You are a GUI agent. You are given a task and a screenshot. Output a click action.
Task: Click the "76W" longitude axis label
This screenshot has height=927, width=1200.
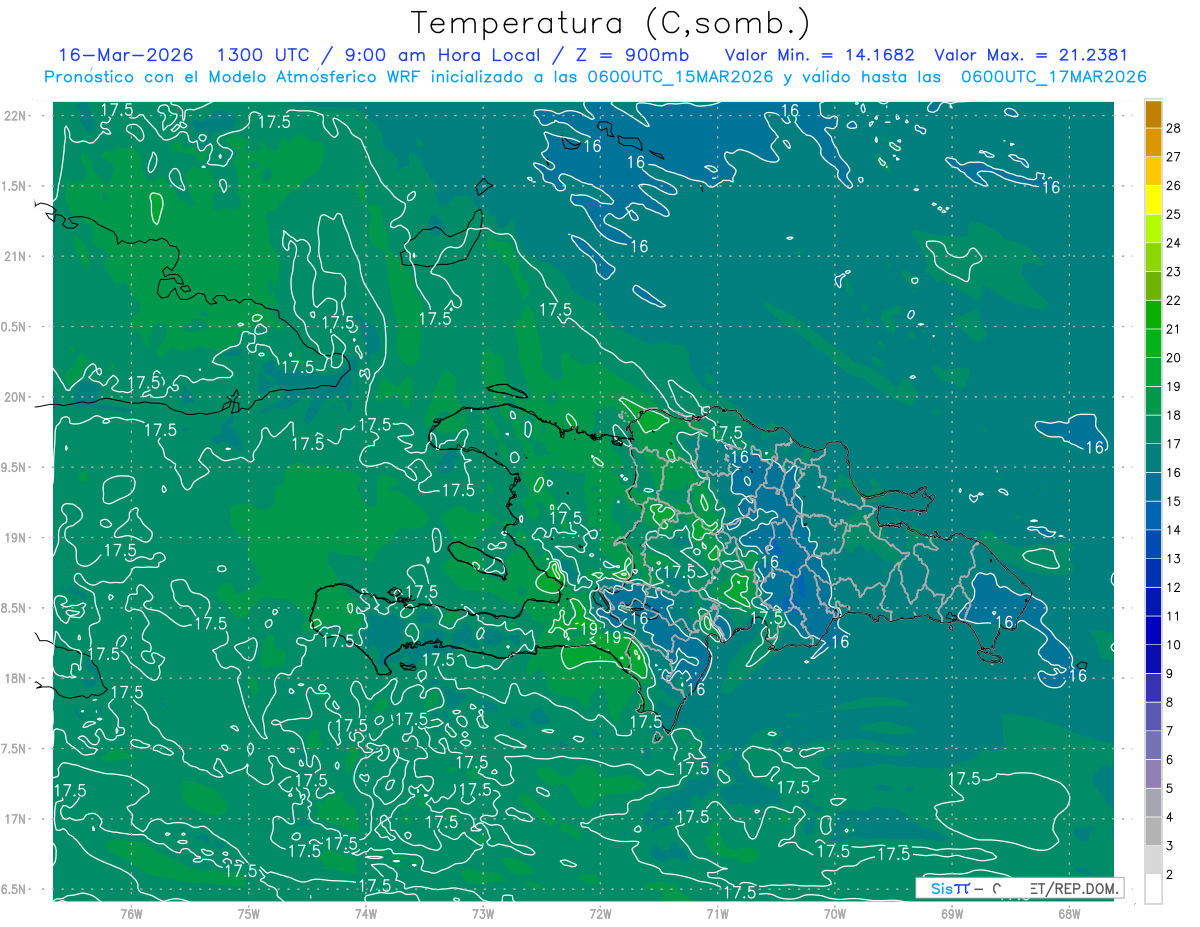(x=131, y=913)
